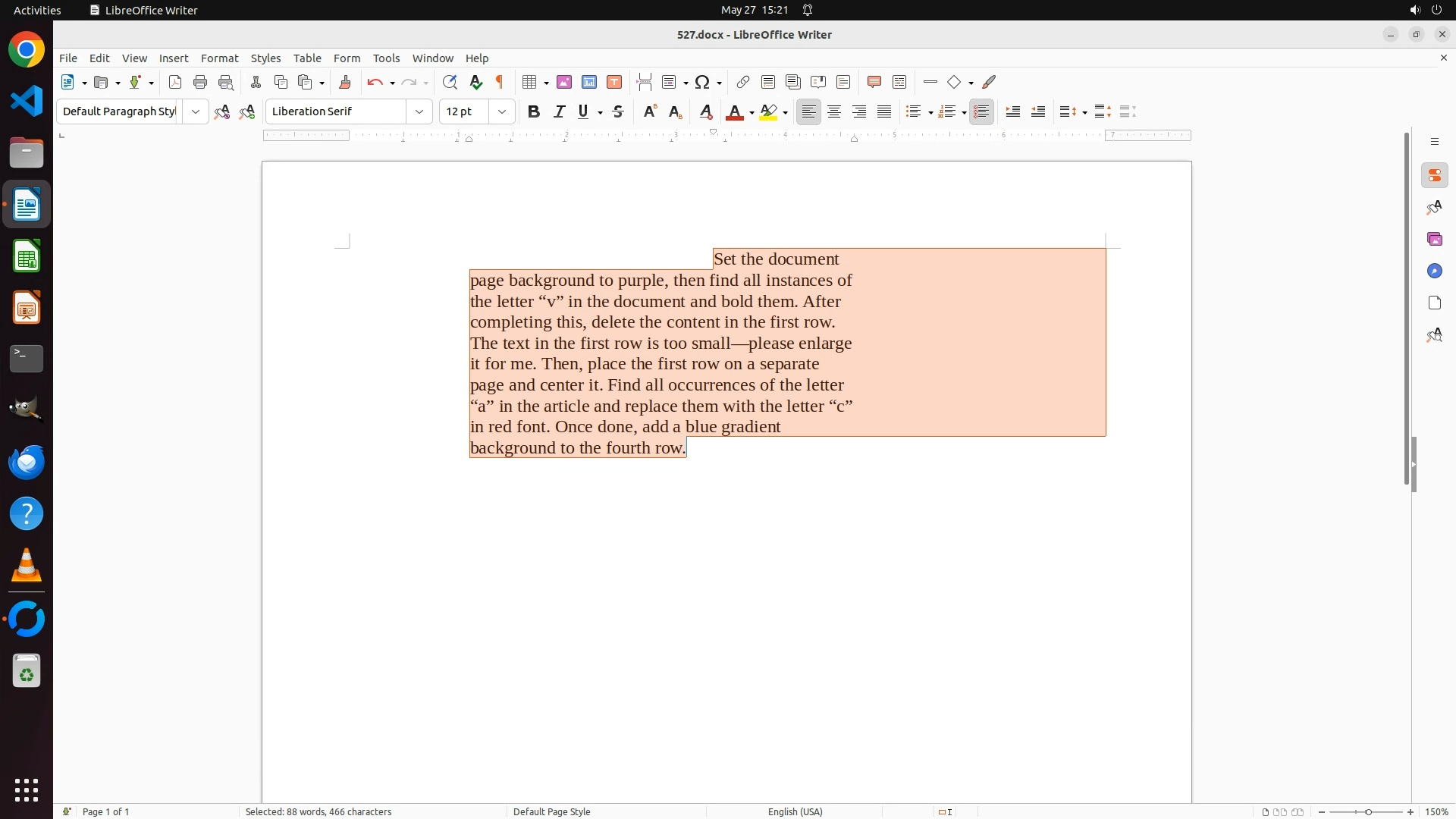Open Find & Replace from the toolbar
1456x819 pixels.
coord(450,82)
